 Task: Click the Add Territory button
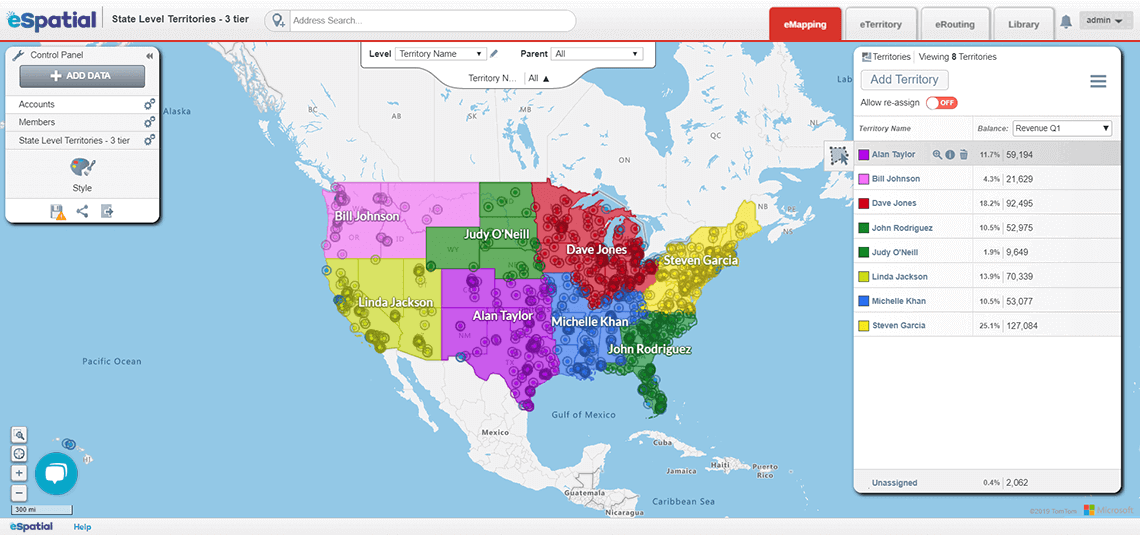coord(904,80)
